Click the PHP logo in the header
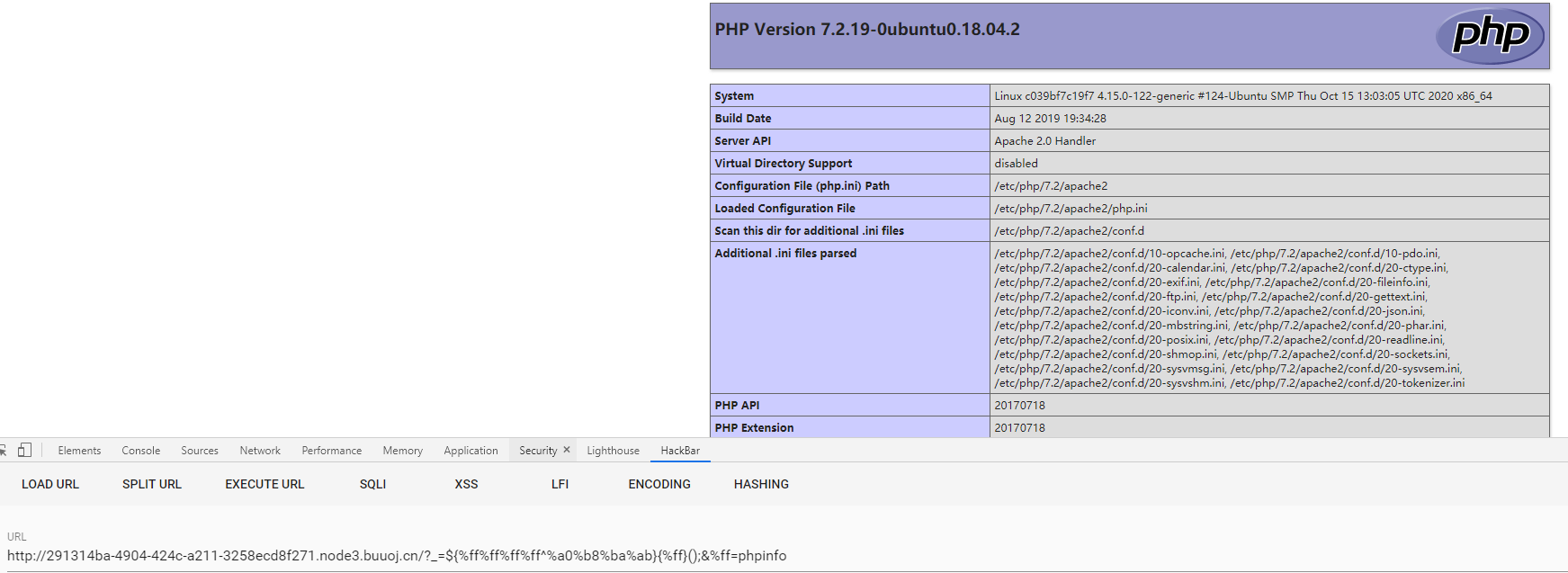1568x573 pixels. pyautogui.click(x=1490, y=36)
